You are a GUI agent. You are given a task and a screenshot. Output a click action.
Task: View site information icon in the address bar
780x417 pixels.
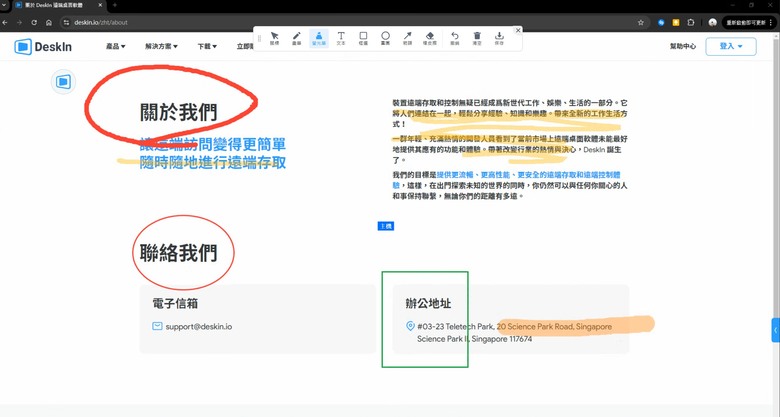point(67,22)
